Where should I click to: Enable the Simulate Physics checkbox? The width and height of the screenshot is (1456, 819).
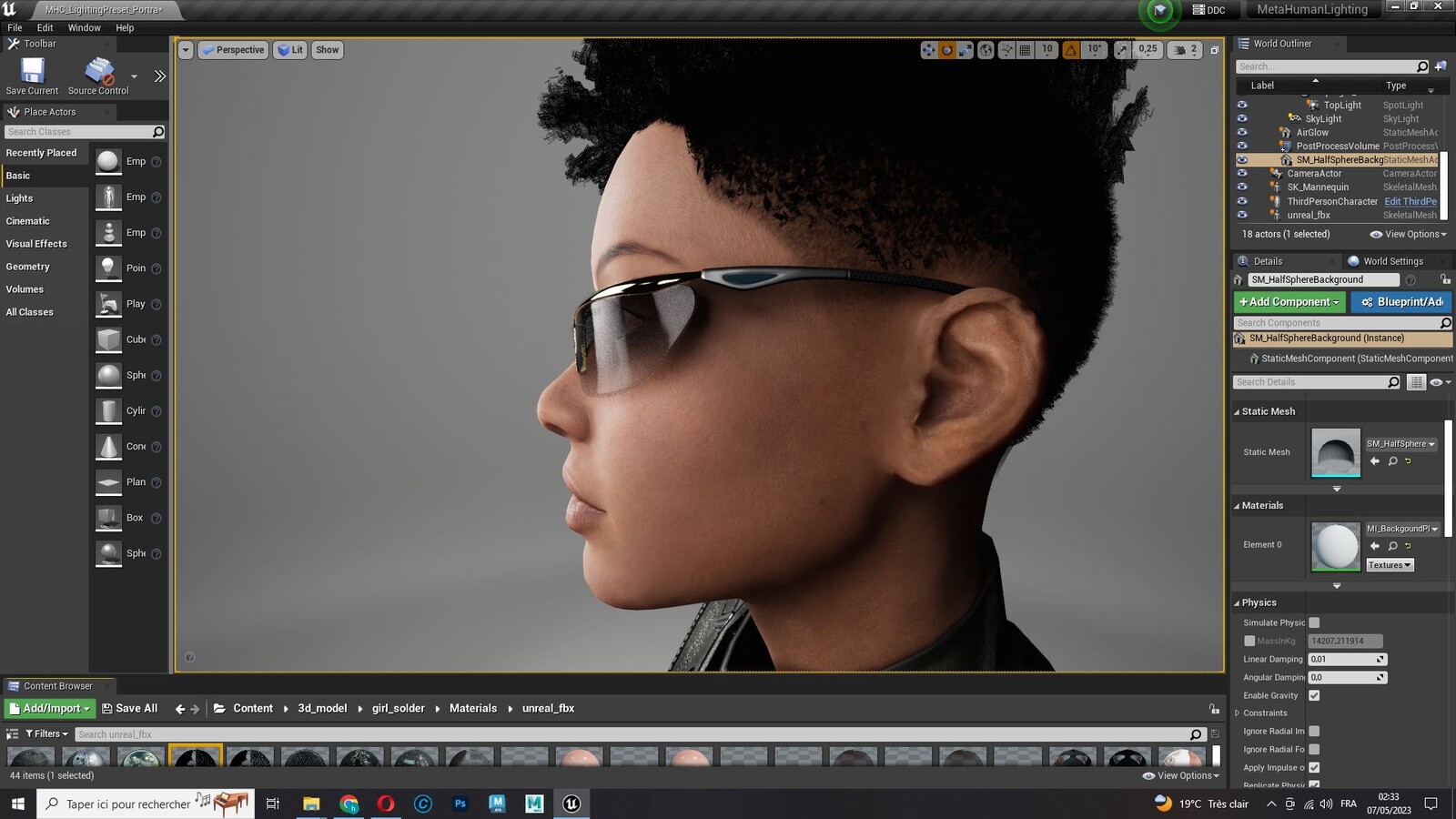1314,622
